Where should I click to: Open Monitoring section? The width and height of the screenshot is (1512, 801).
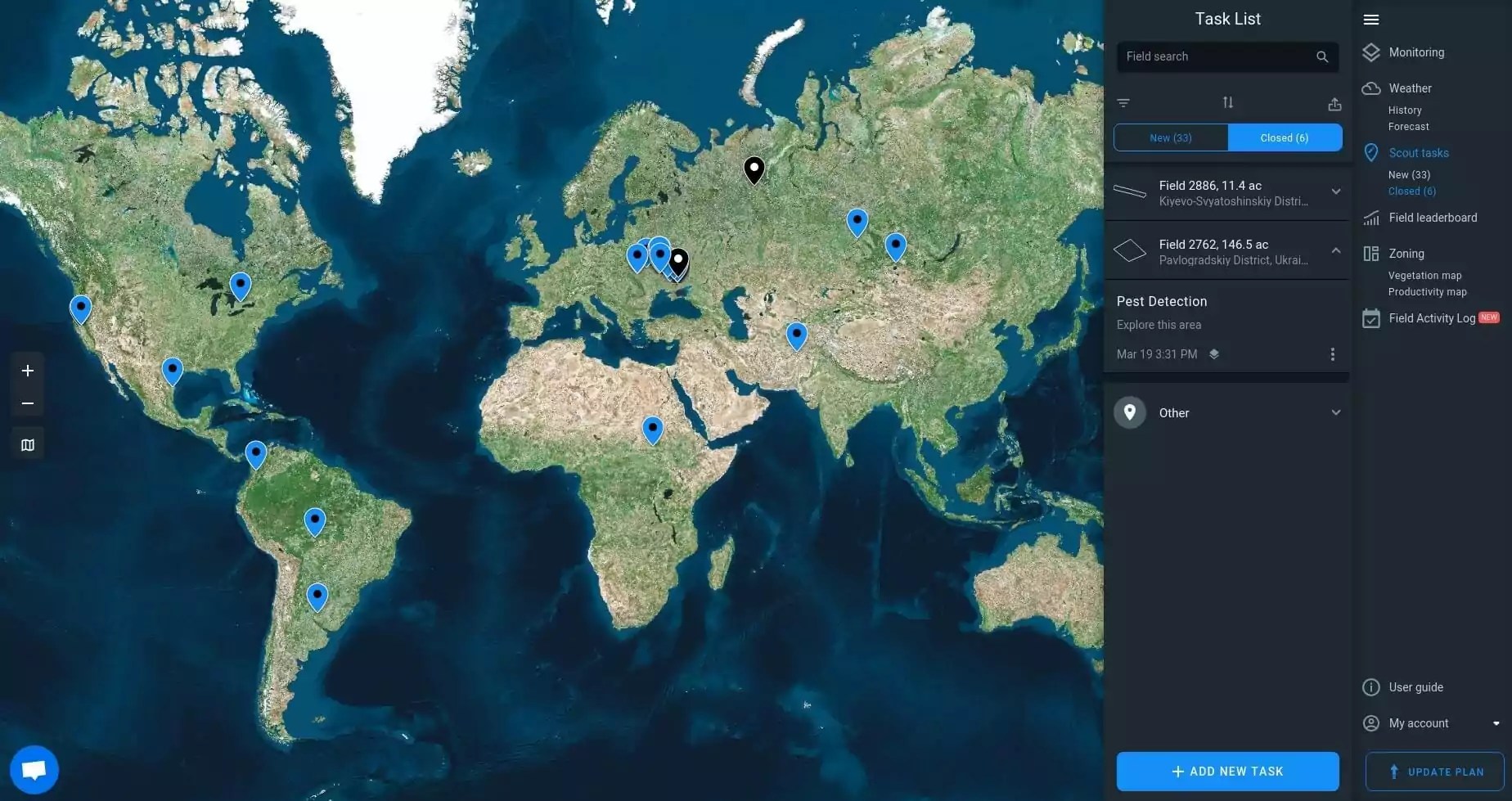1416,52
